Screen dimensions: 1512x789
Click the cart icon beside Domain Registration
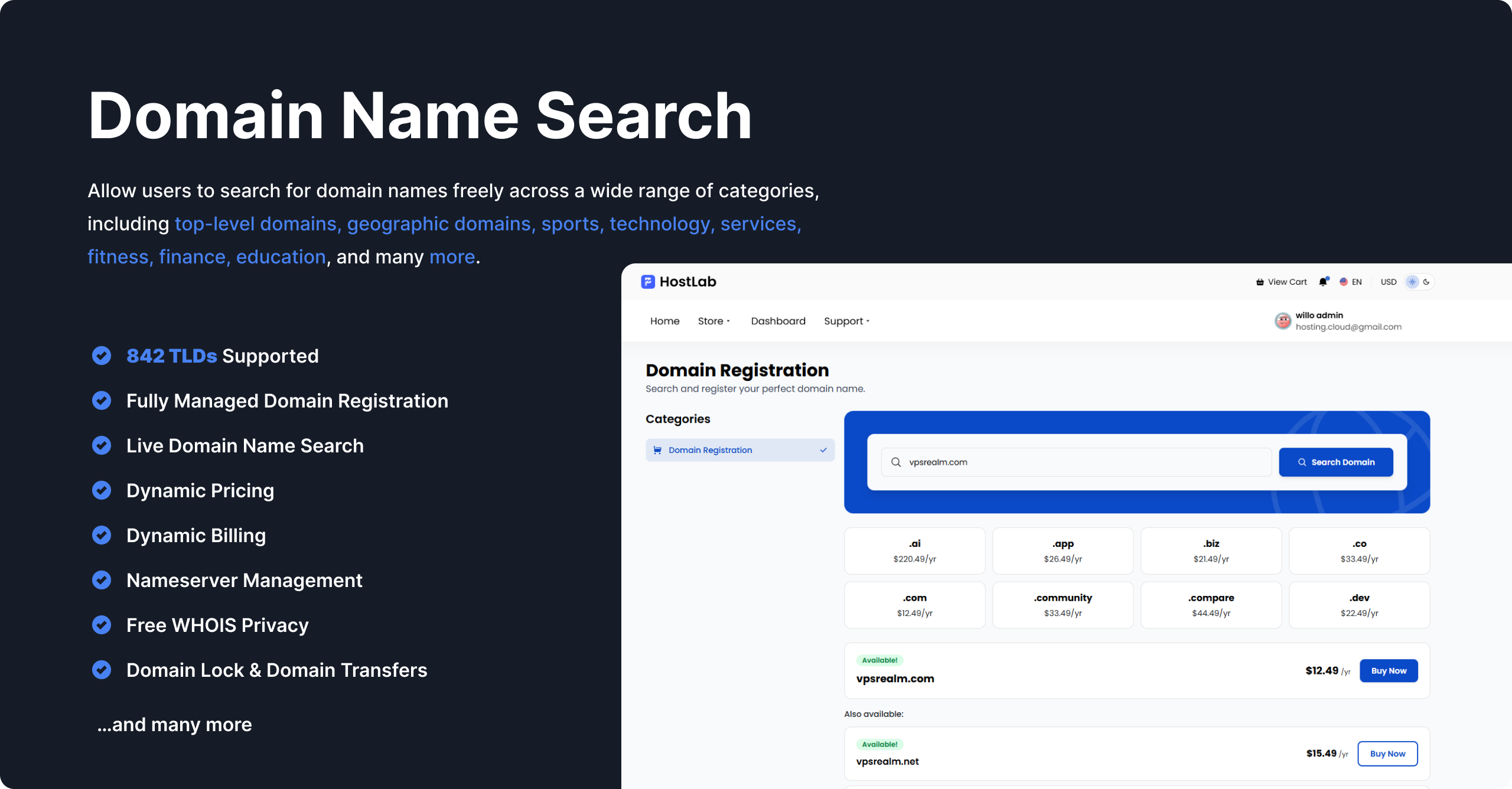(657, 450)
